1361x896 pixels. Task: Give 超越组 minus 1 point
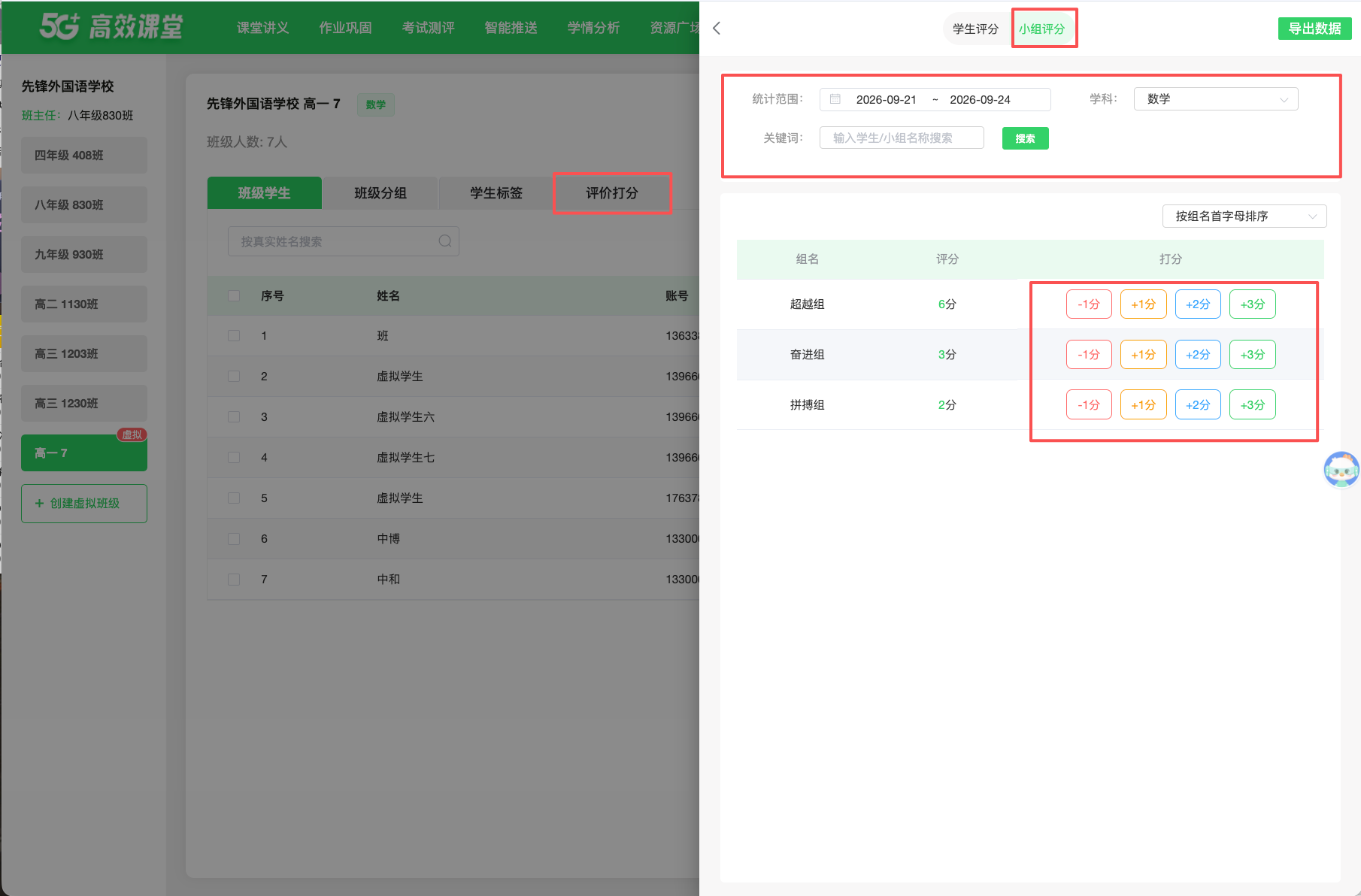(1089, 304)
